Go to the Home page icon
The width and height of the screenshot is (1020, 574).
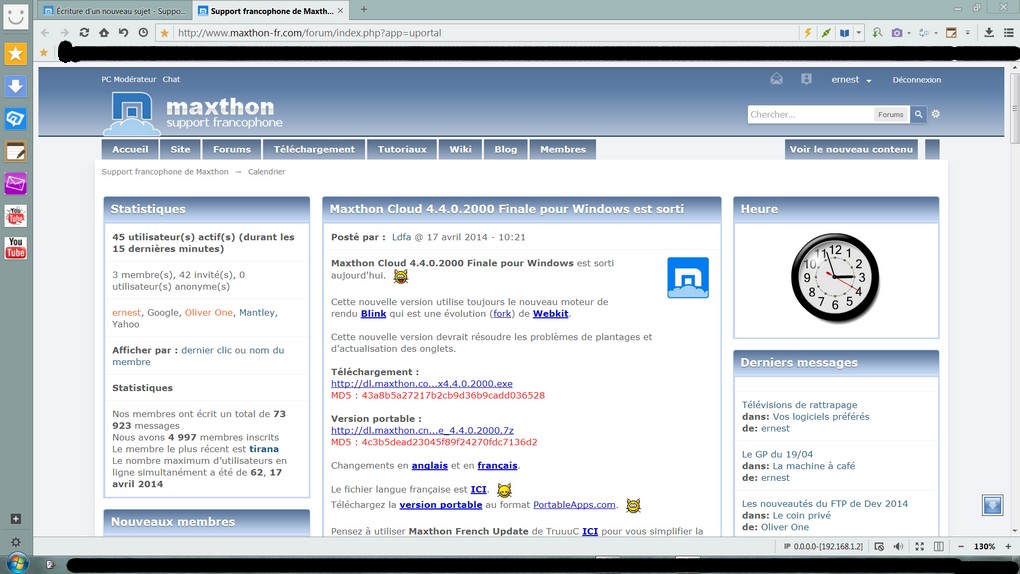pyautogui.click(x=104, y=33)
